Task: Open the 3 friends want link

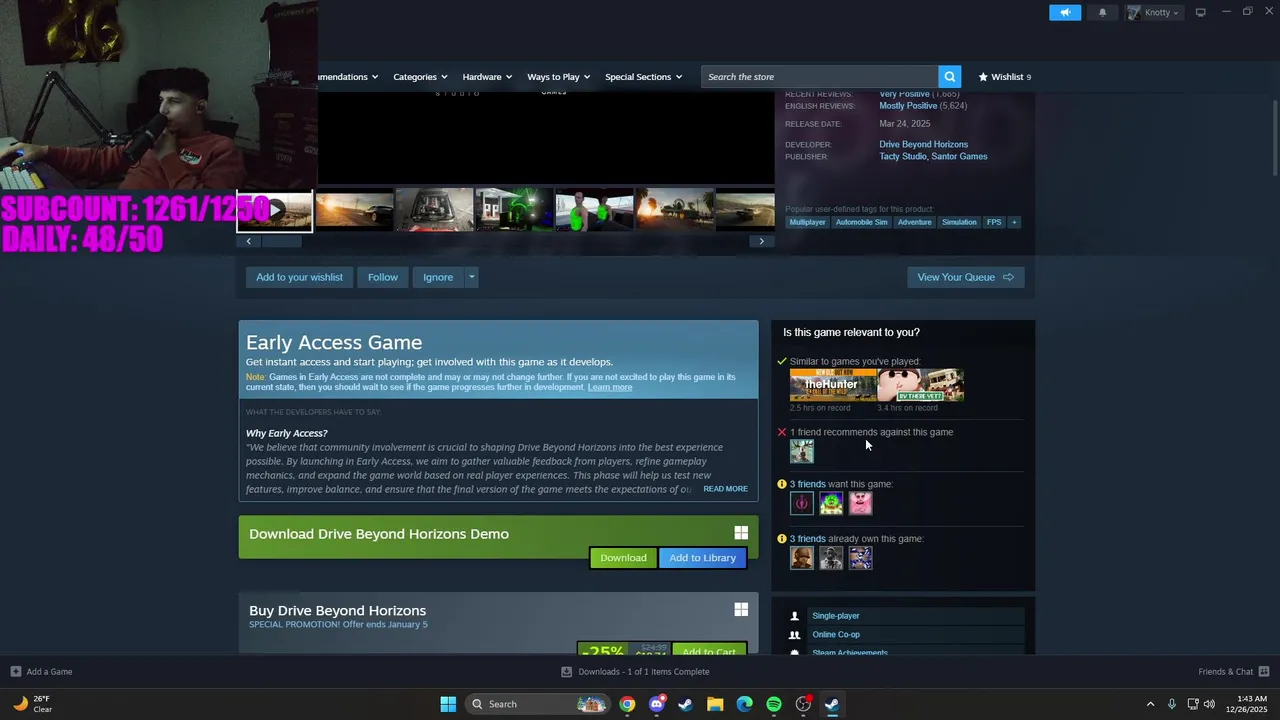Action: click(808, 484)
